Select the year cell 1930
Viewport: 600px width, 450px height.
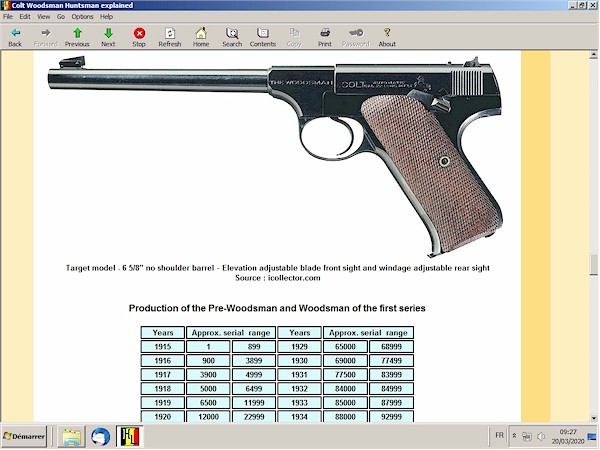299,361
